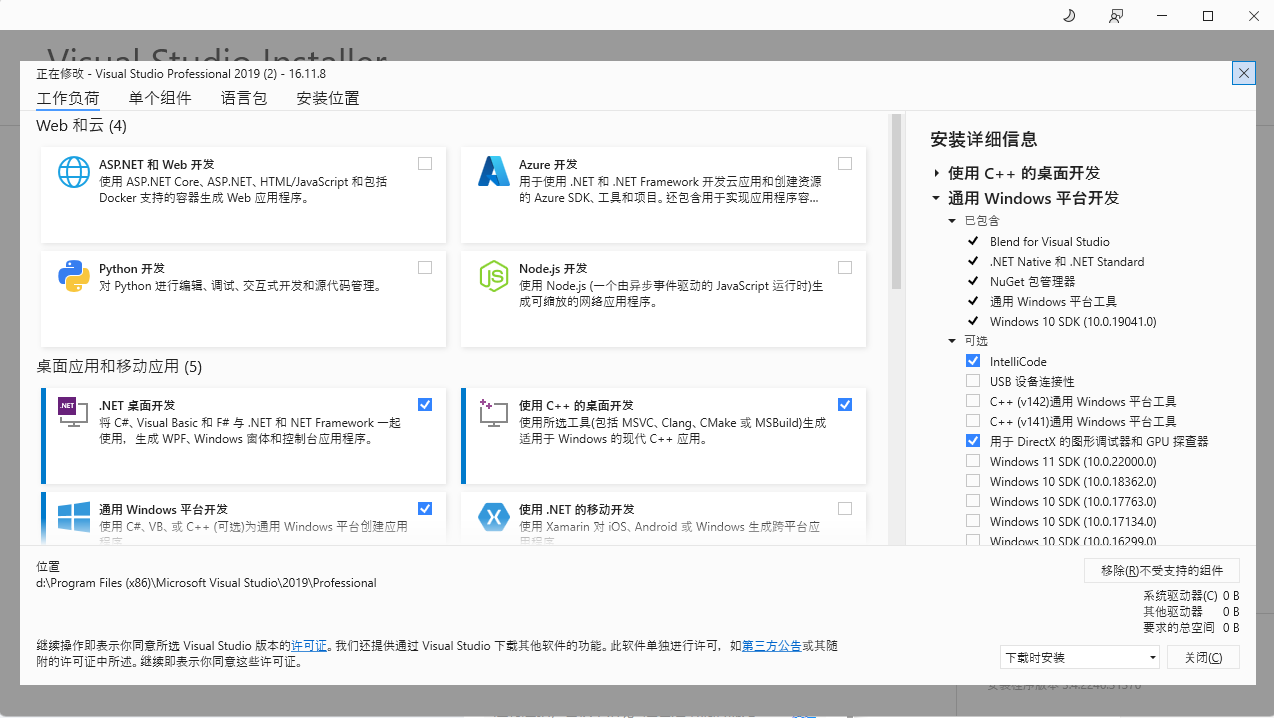Switch to the 单个组件 tab
1274x718 pixels.
pyautogui.click(x=160, y=98)
